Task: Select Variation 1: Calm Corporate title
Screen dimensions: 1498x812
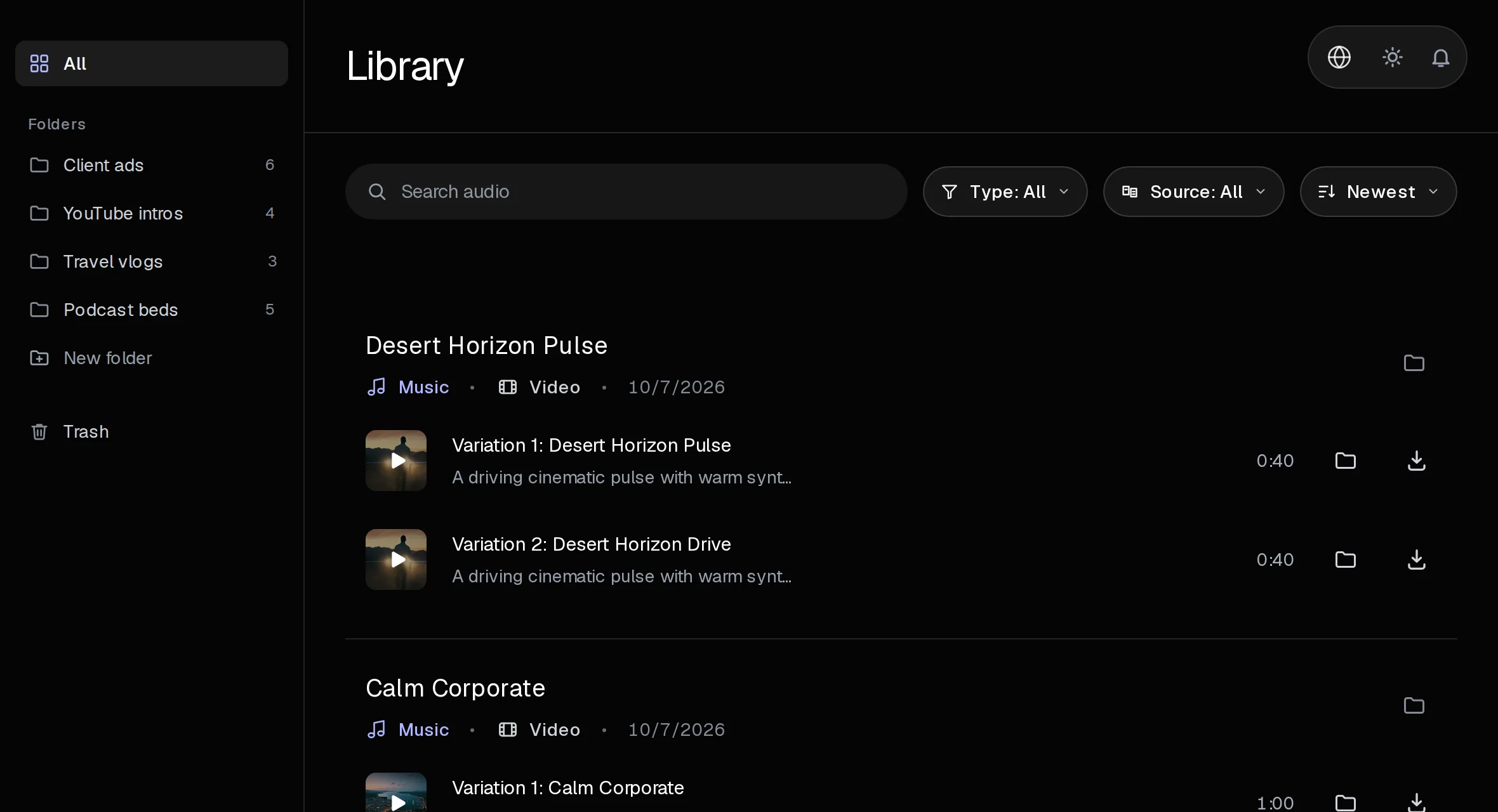Action: pos(568,788)
